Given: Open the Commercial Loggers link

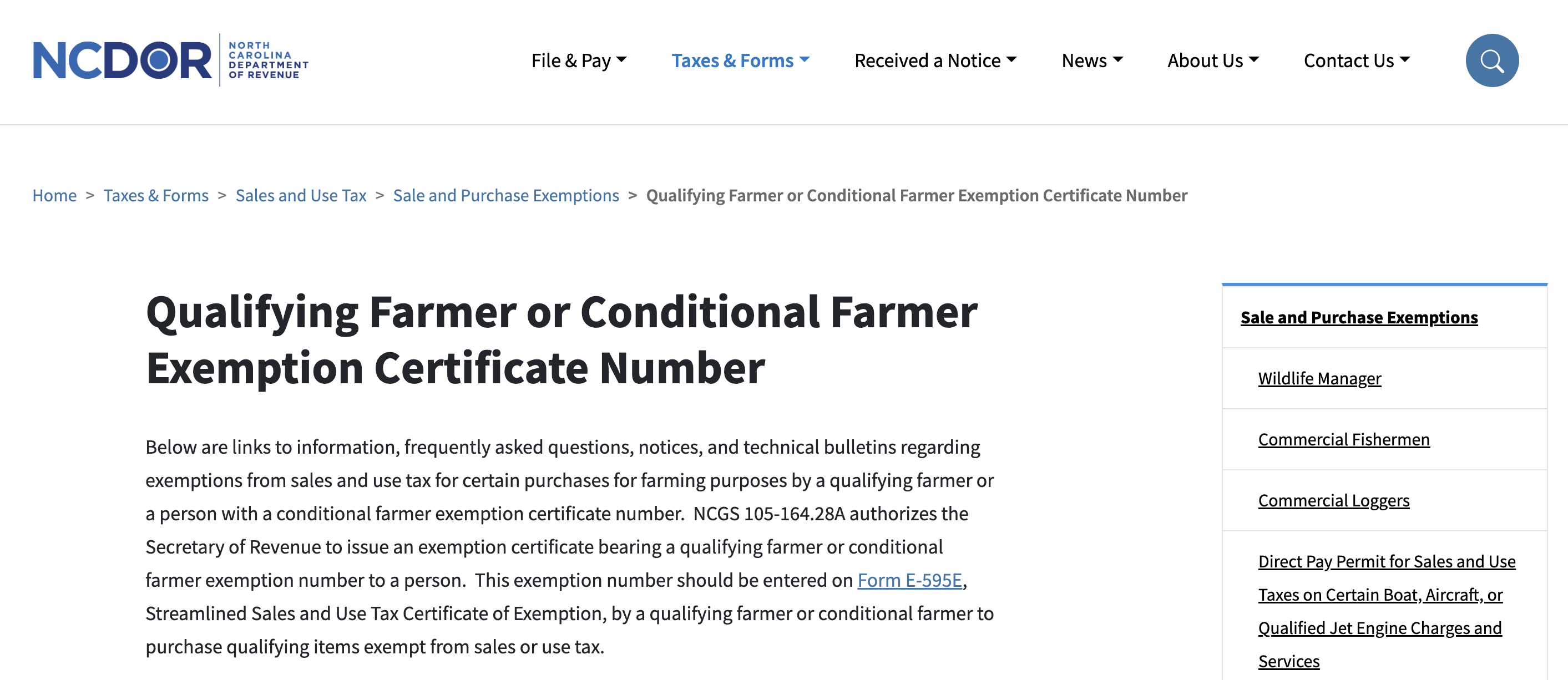Looking at the screenshot, I should click(x=1333, y=501).
